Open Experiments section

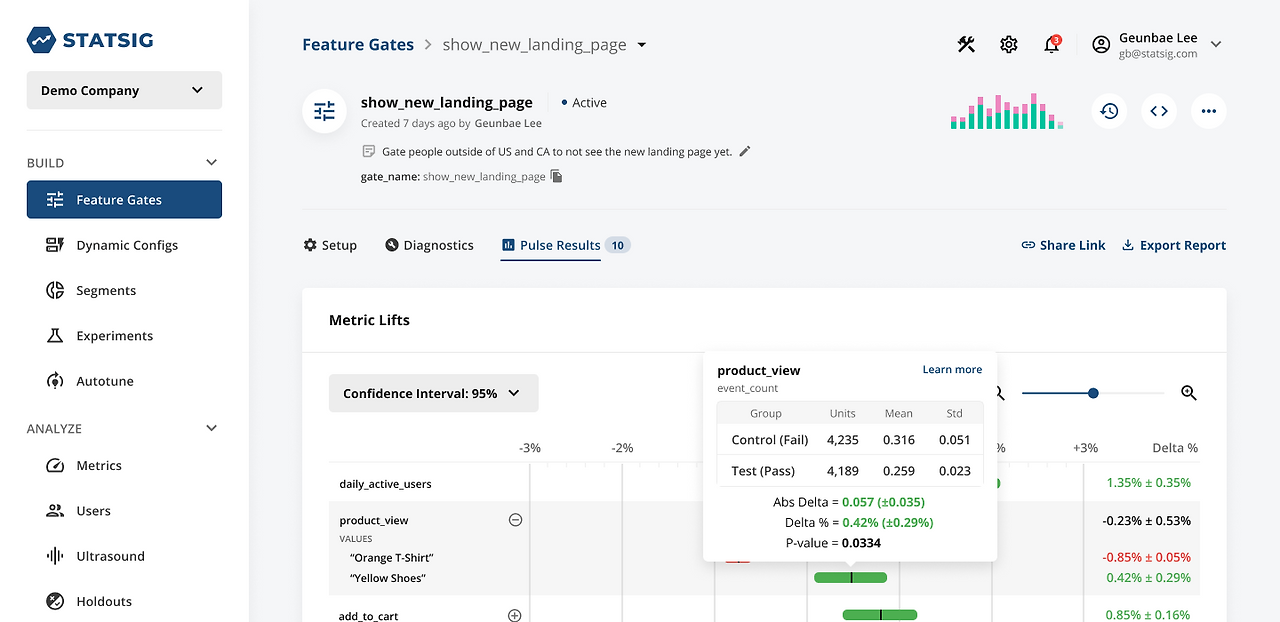coord(115,336)
